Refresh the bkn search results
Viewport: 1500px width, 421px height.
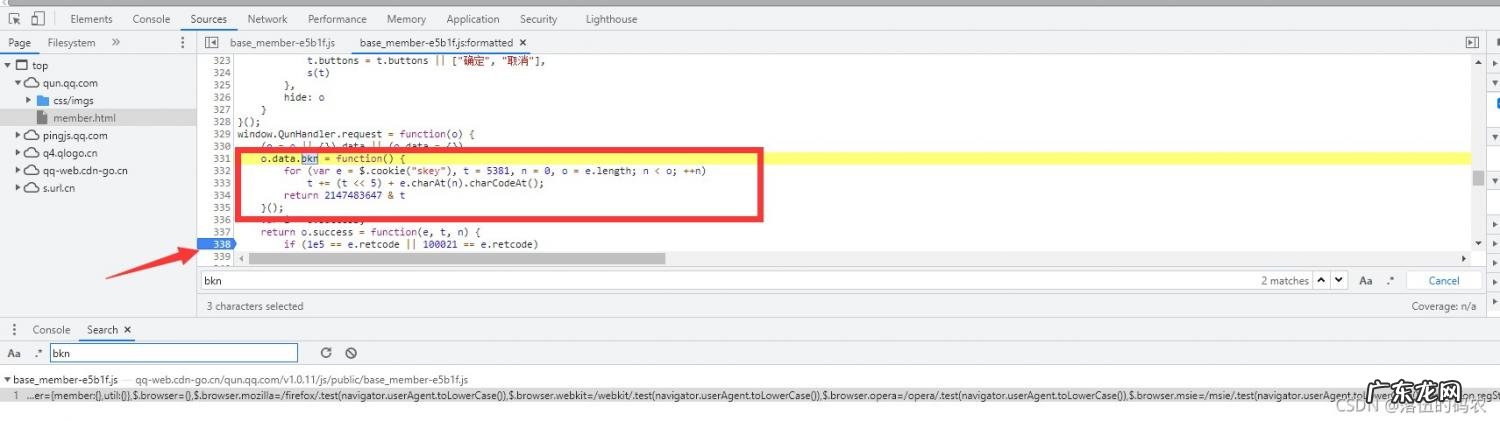point(325,353)
